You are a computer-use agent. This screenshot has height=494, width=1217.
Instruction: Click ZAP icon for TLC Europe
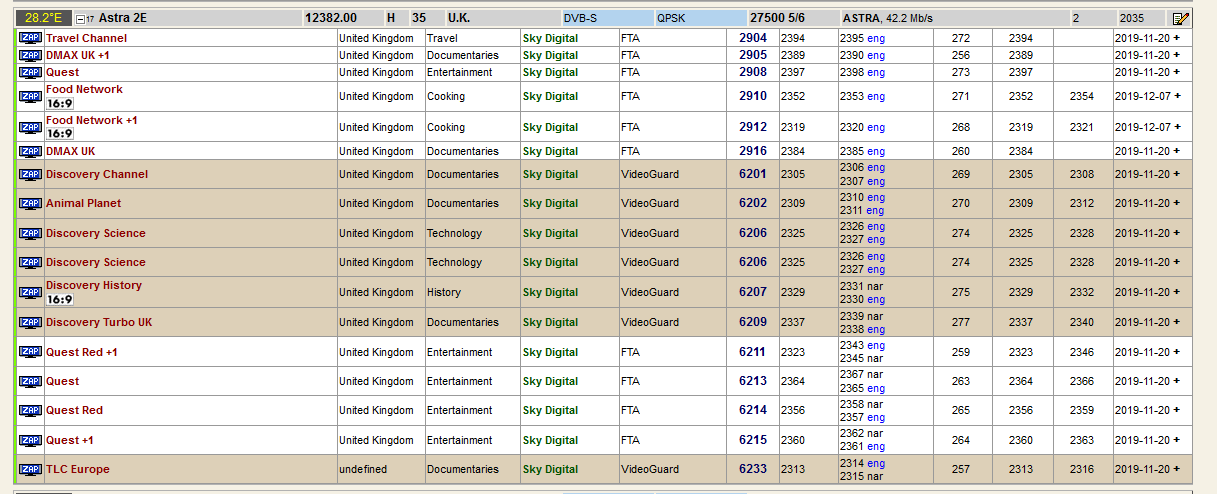[x=30, y=470]
